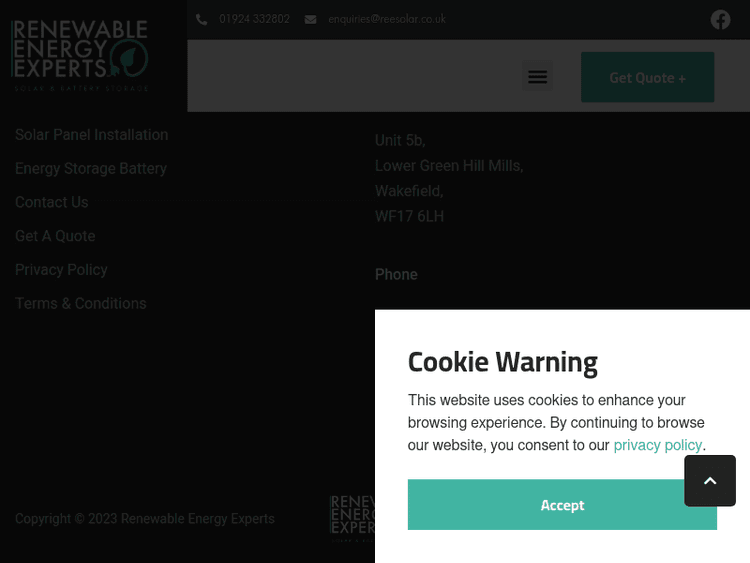Click the phone icon in header

click(202, 19)
